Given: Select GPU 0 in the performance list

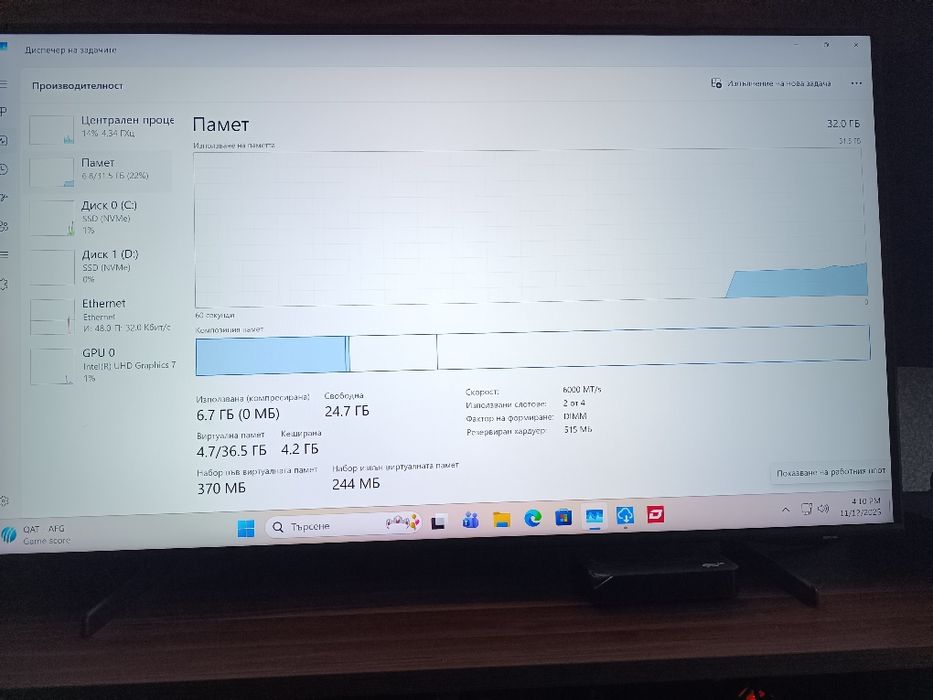Looking at the screenshot, I should pyautogui.click(x=102, y=365).
